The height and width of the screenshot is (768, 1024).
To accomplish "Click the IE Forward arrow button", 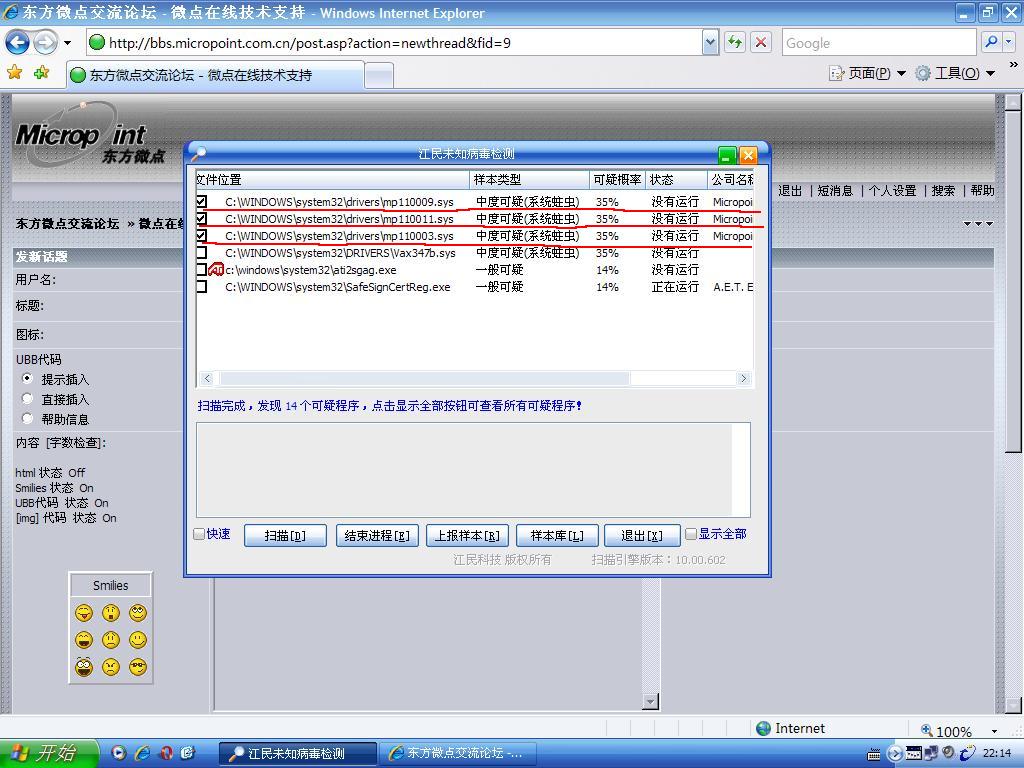I will pyautogui.click(x=45, y=43).
